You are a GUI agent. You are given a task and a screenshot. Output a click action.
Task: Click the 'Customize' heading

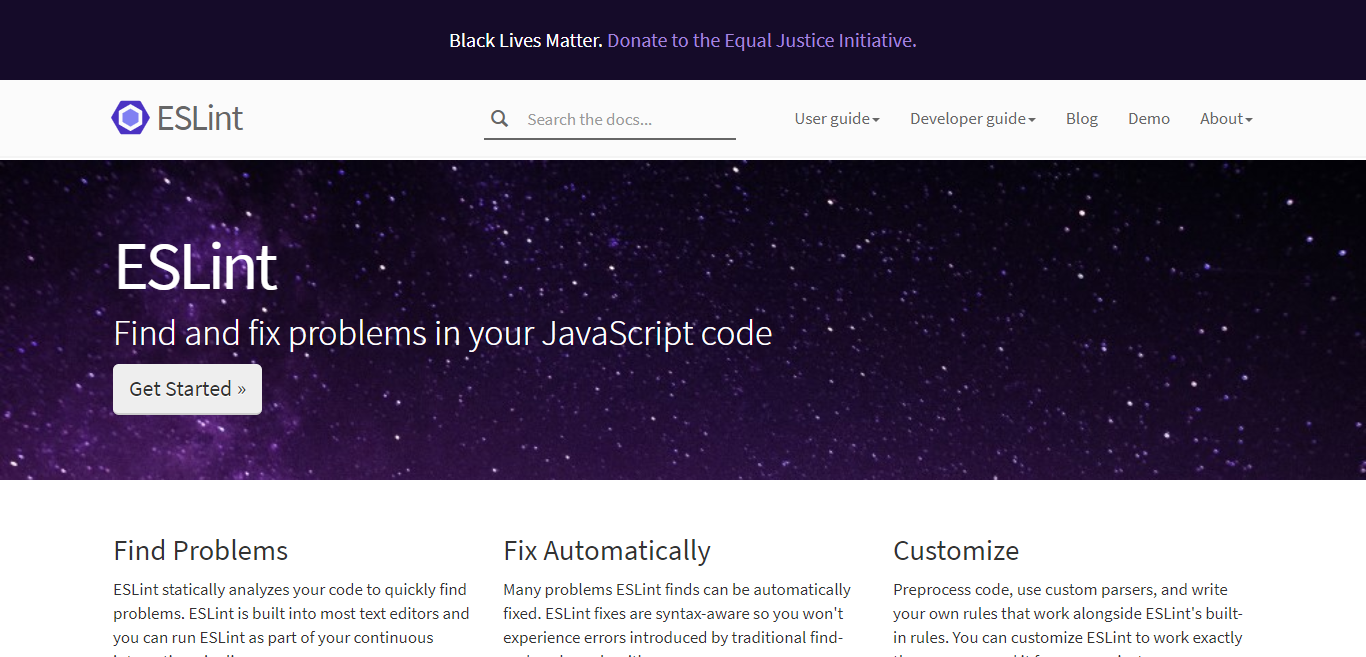tap(956, 551)
